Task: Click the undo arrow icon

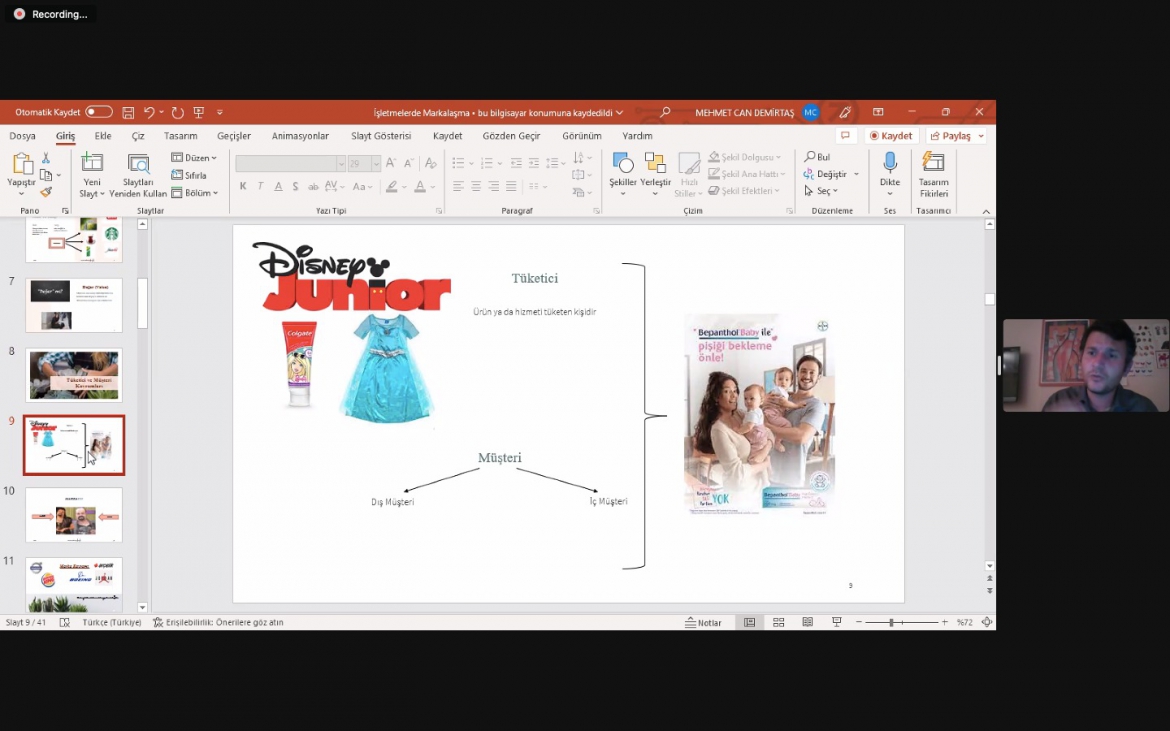Action: pyautogui.click(x=149, y=113)
